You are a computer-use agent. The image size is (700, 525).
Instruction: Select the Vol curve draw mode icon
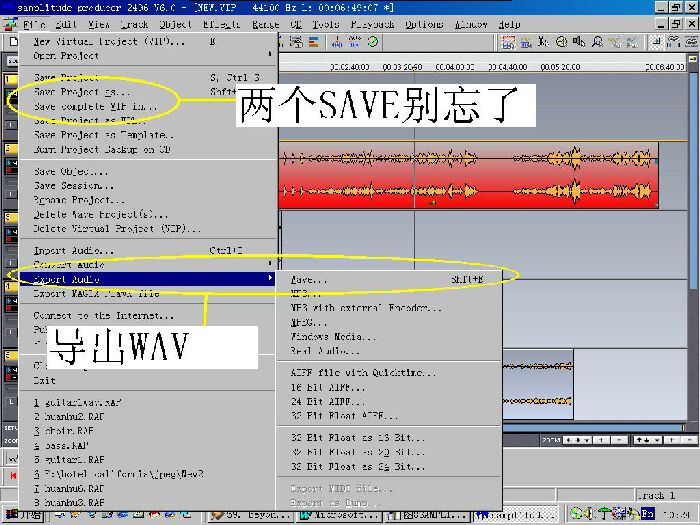tap(615, 42)
